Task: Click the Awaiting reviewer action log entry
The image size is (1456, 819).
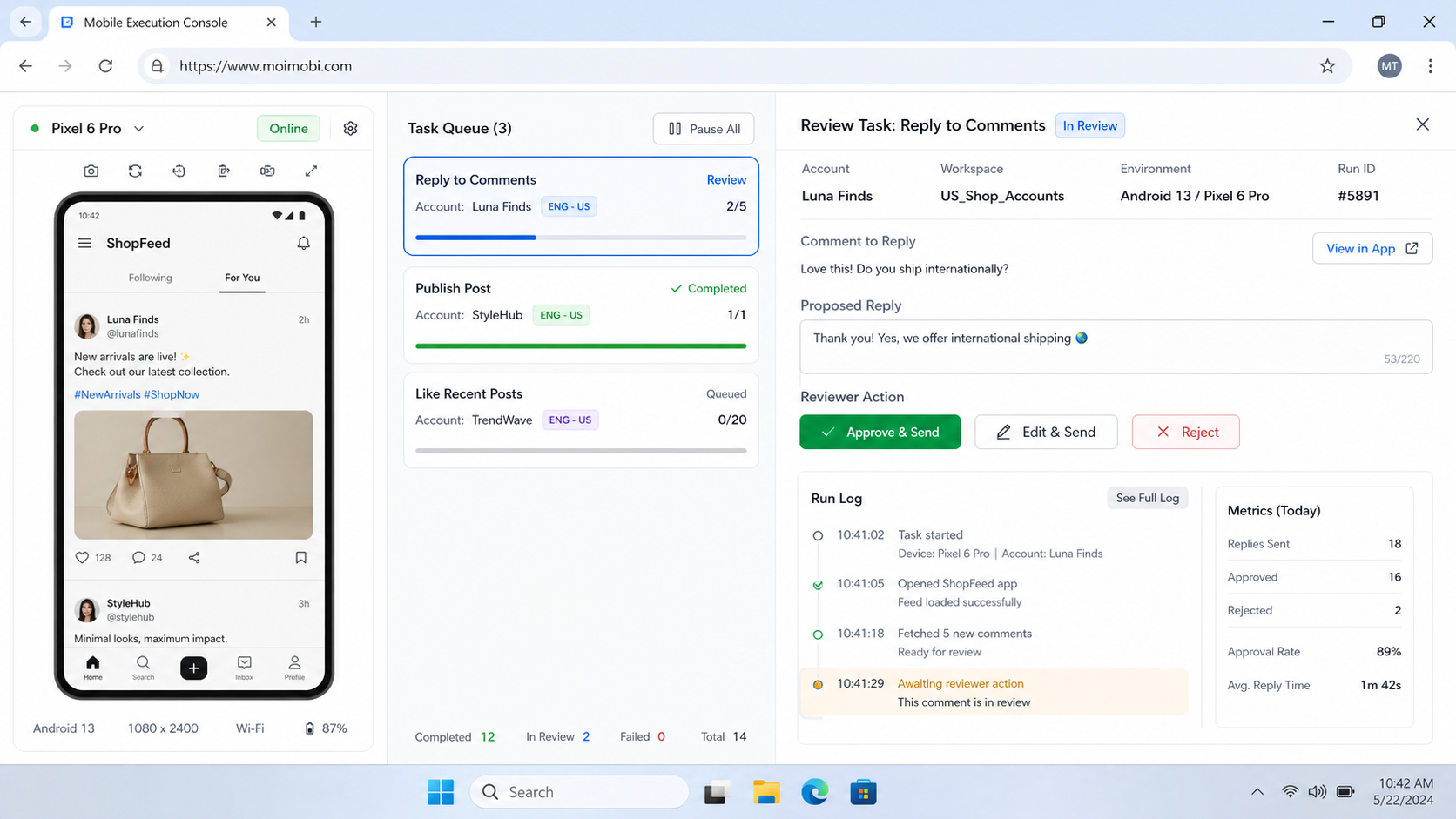Action: click(994, 693)
